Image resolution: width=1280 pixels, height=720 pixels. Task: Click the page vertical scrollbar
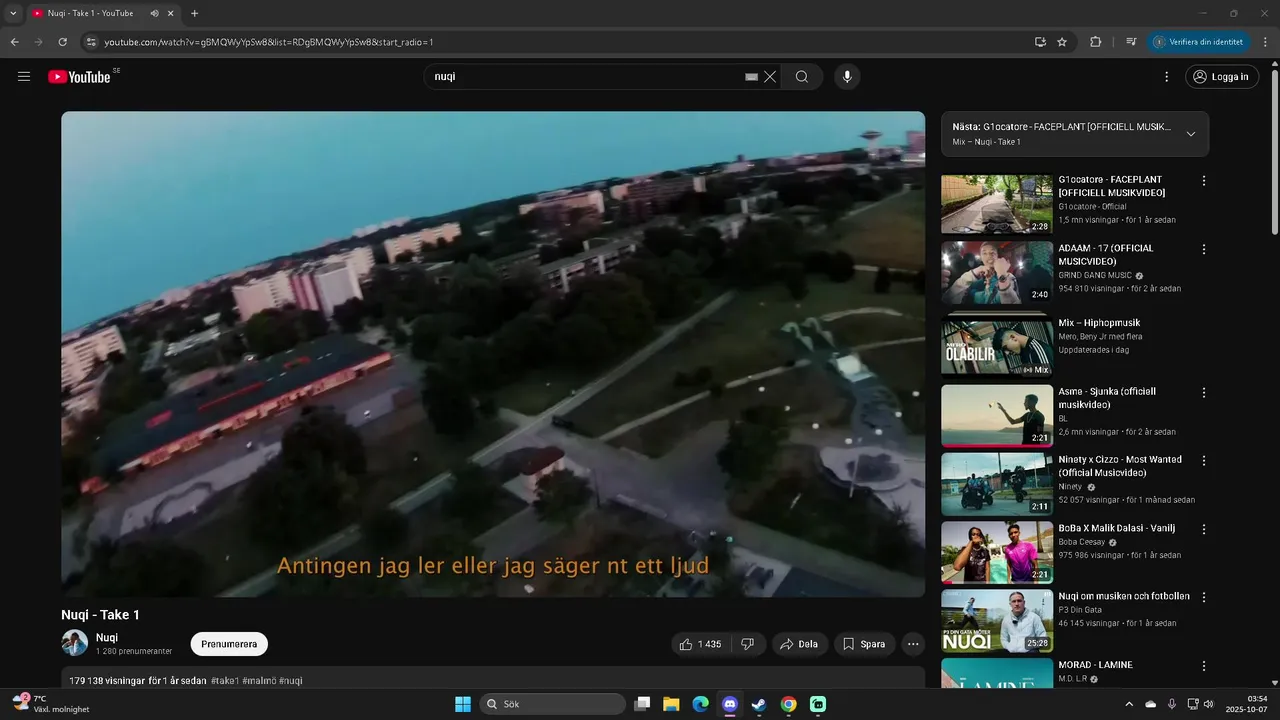(x=1274, y=150)
